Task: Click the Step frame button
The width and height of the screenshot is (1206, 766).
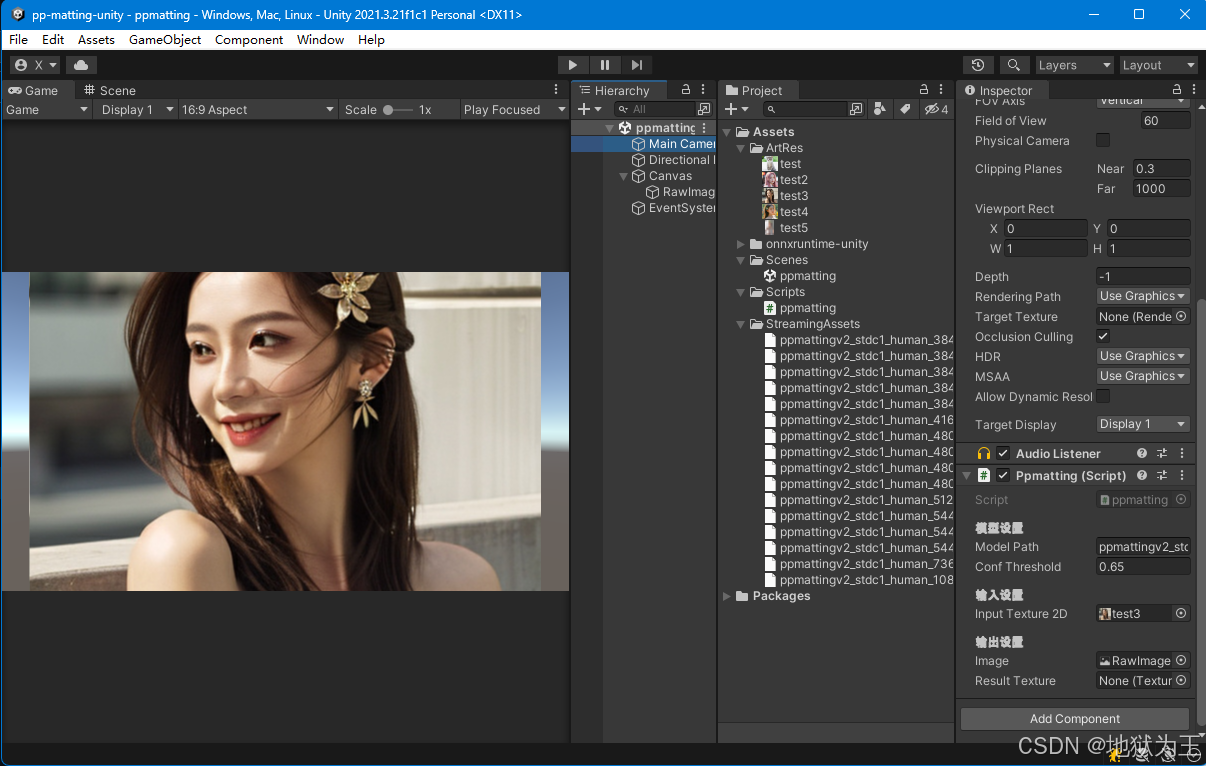Action: [x=637, y=65]
